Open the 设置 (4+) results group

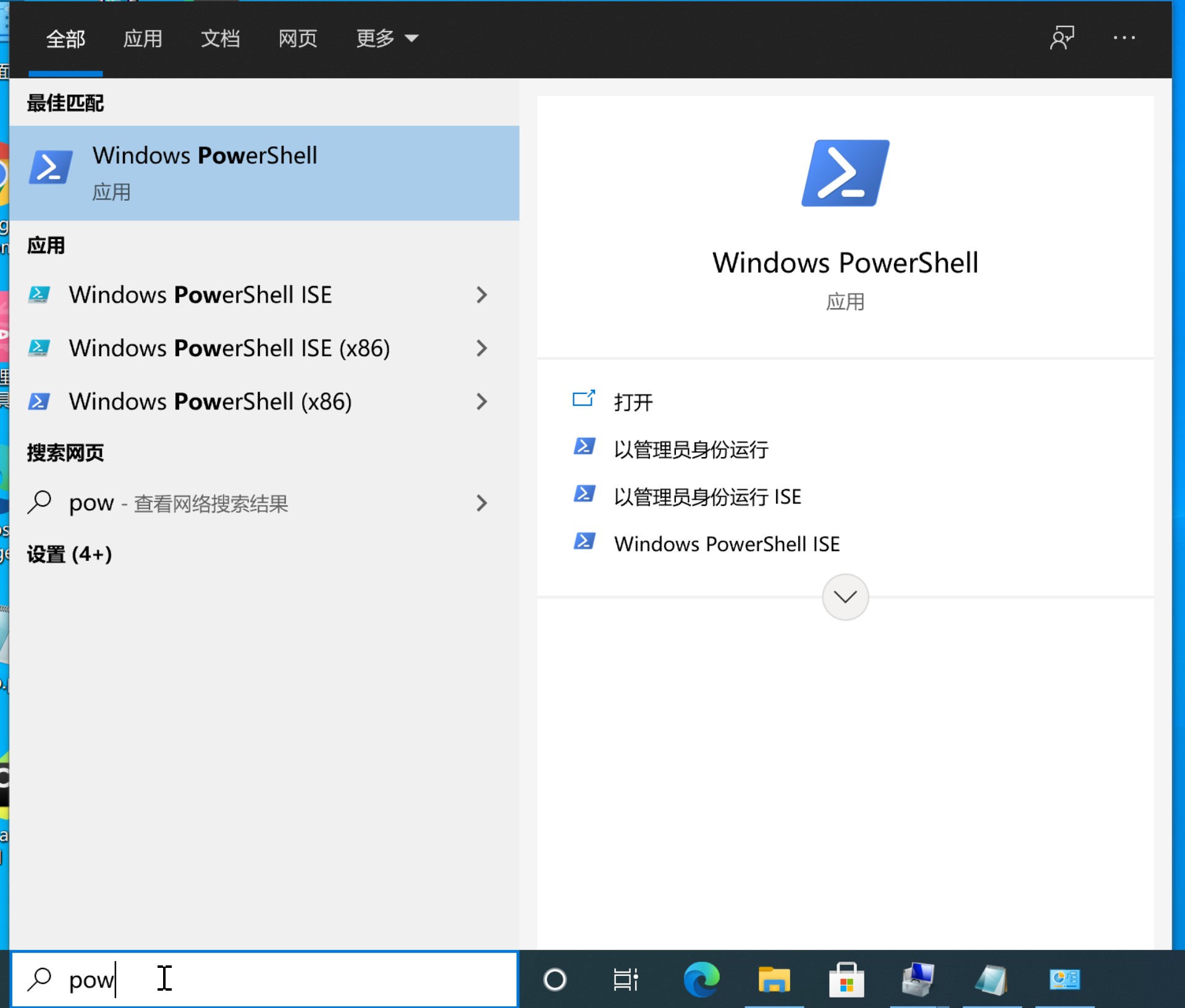pos(69,554)
